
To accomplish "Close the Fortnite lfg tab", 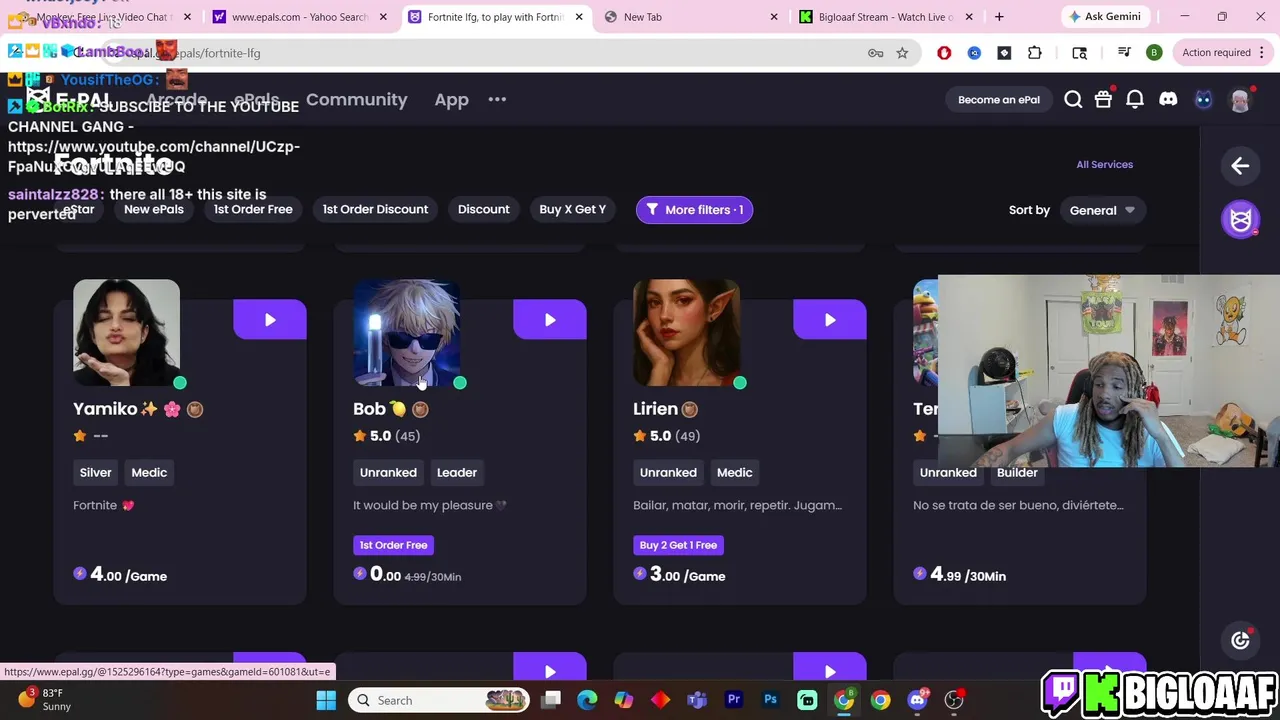I will [x=578, y=17].
